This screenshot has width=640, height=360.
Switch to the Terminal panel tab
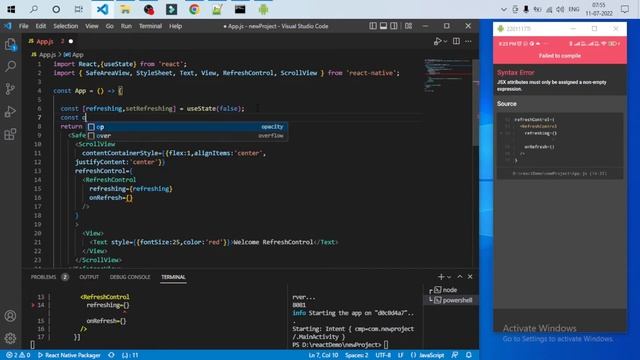(173, 277)
